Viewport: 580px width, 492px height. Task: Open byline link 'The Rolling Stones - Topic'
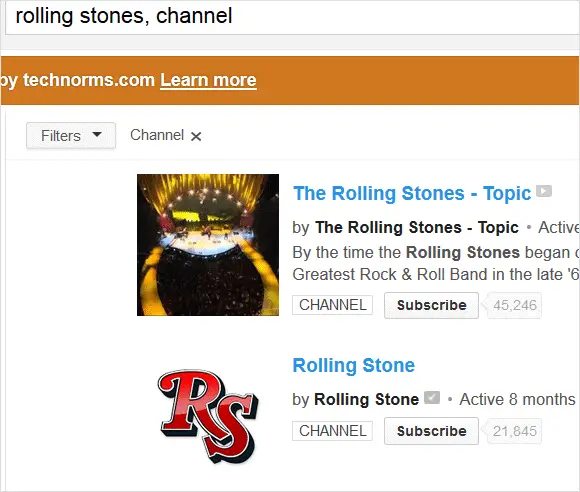pos(417,227)
